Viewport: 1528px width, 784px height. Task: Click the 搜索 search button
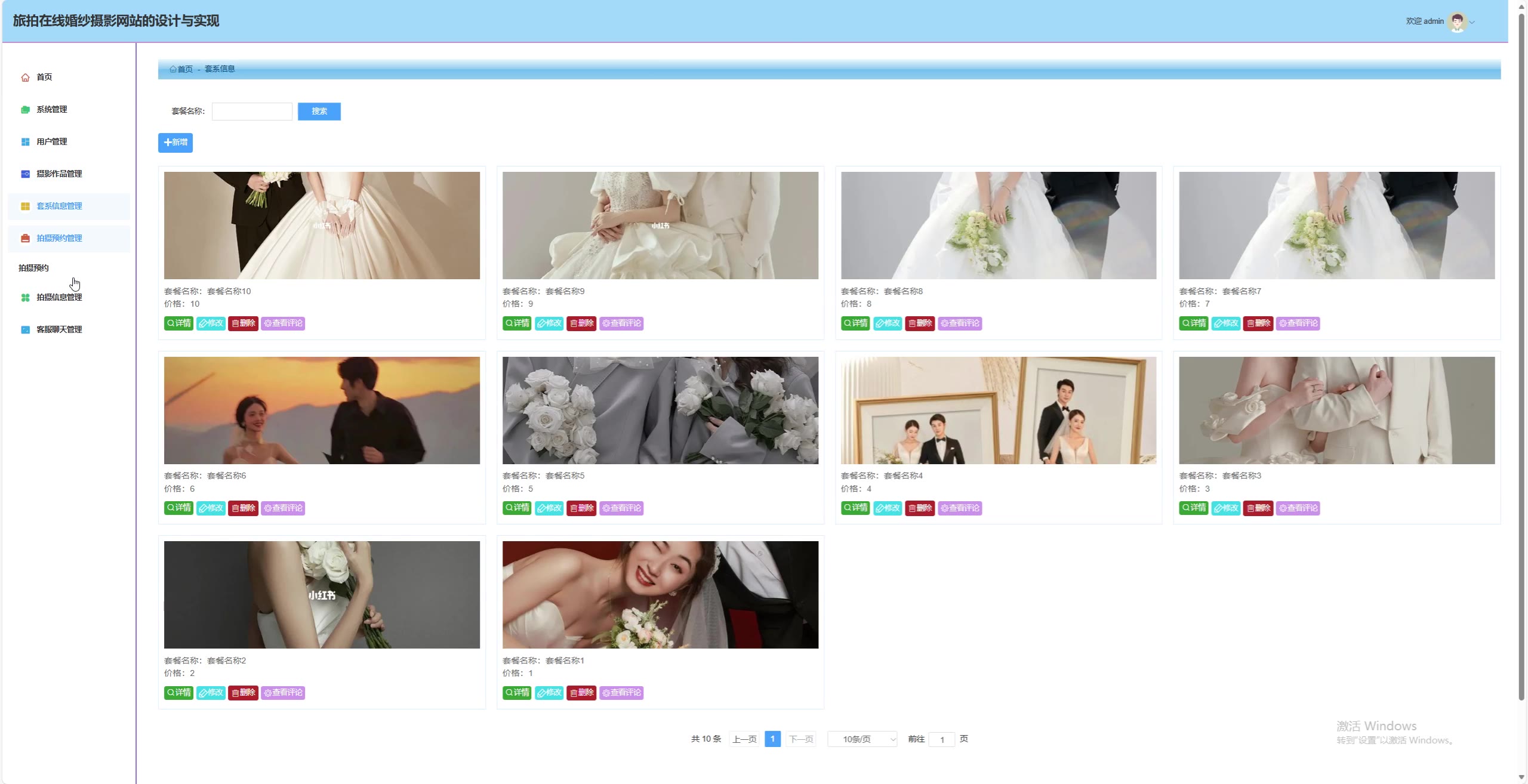[319, 112]
